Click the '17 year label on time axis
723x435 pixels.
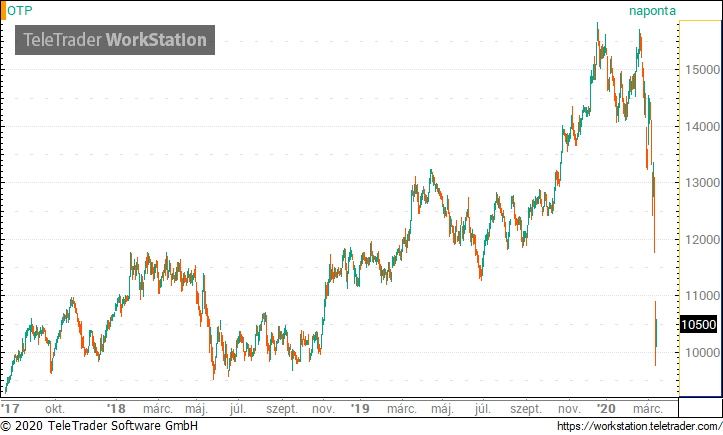(x=11, y=409)
